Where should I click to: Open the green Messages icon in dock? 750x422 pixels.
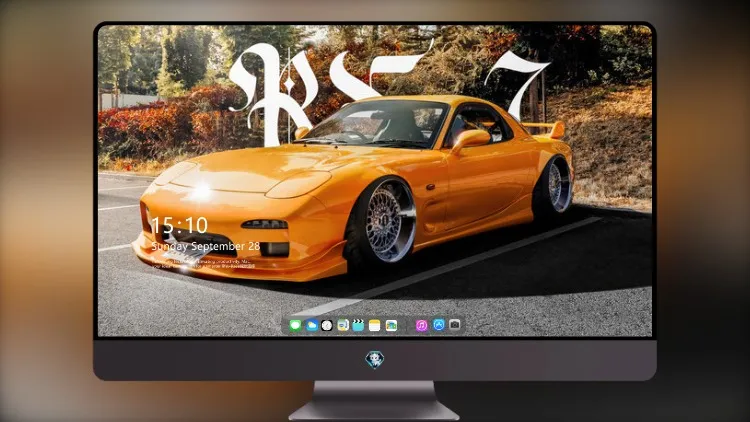tap(295, 325)
